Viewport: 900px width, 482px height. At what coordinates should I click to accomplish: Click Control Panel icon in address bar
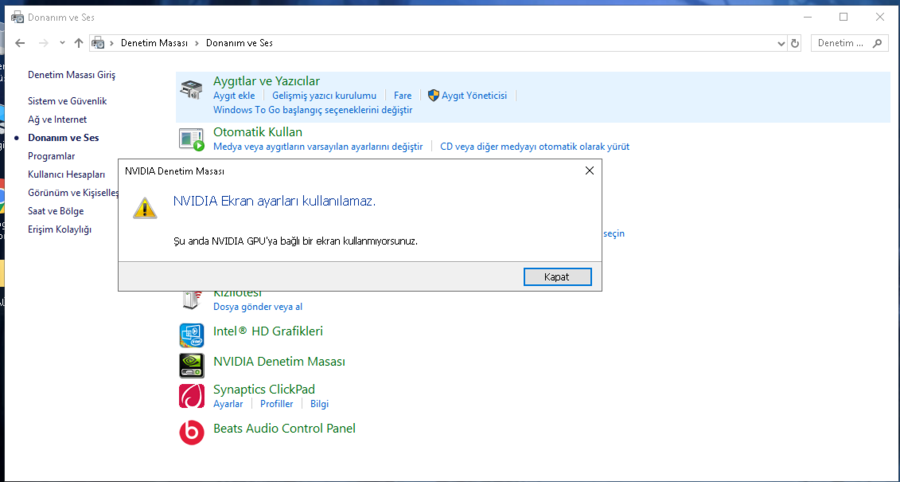tap(98, 43)
